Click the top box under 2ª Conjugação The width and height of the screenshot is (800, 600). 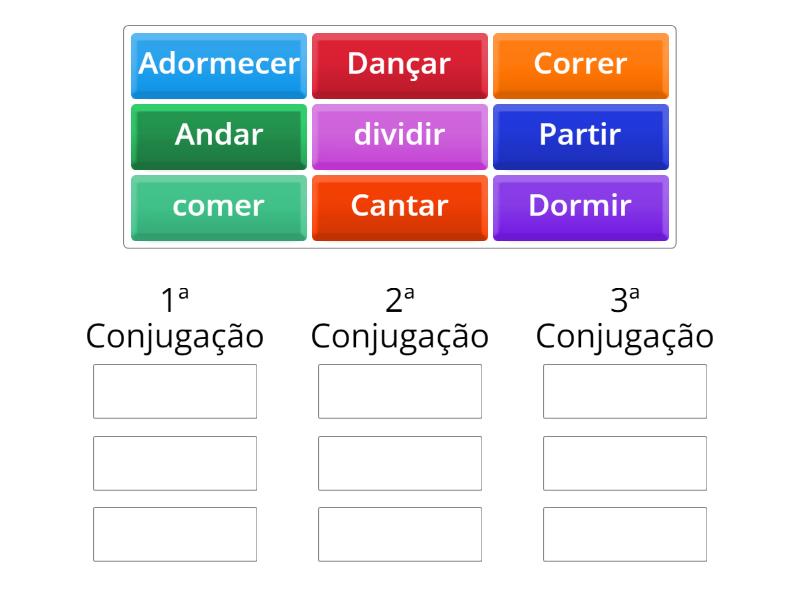[x=400, y=391]
